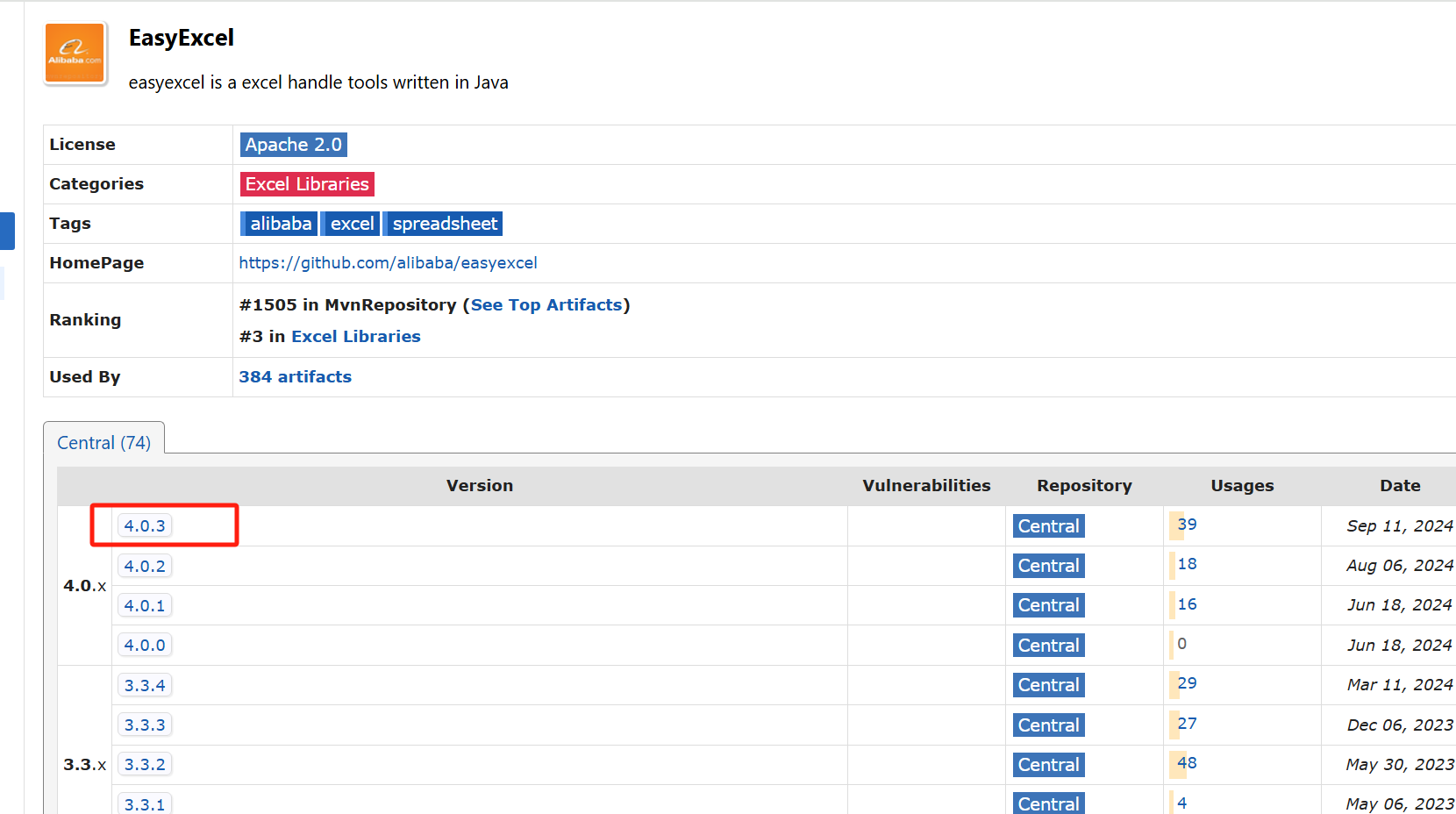Open the 16 usages link for 4.0.1
The width and height of the screenshot is (1456, 814).
[x=1187, y=604]
